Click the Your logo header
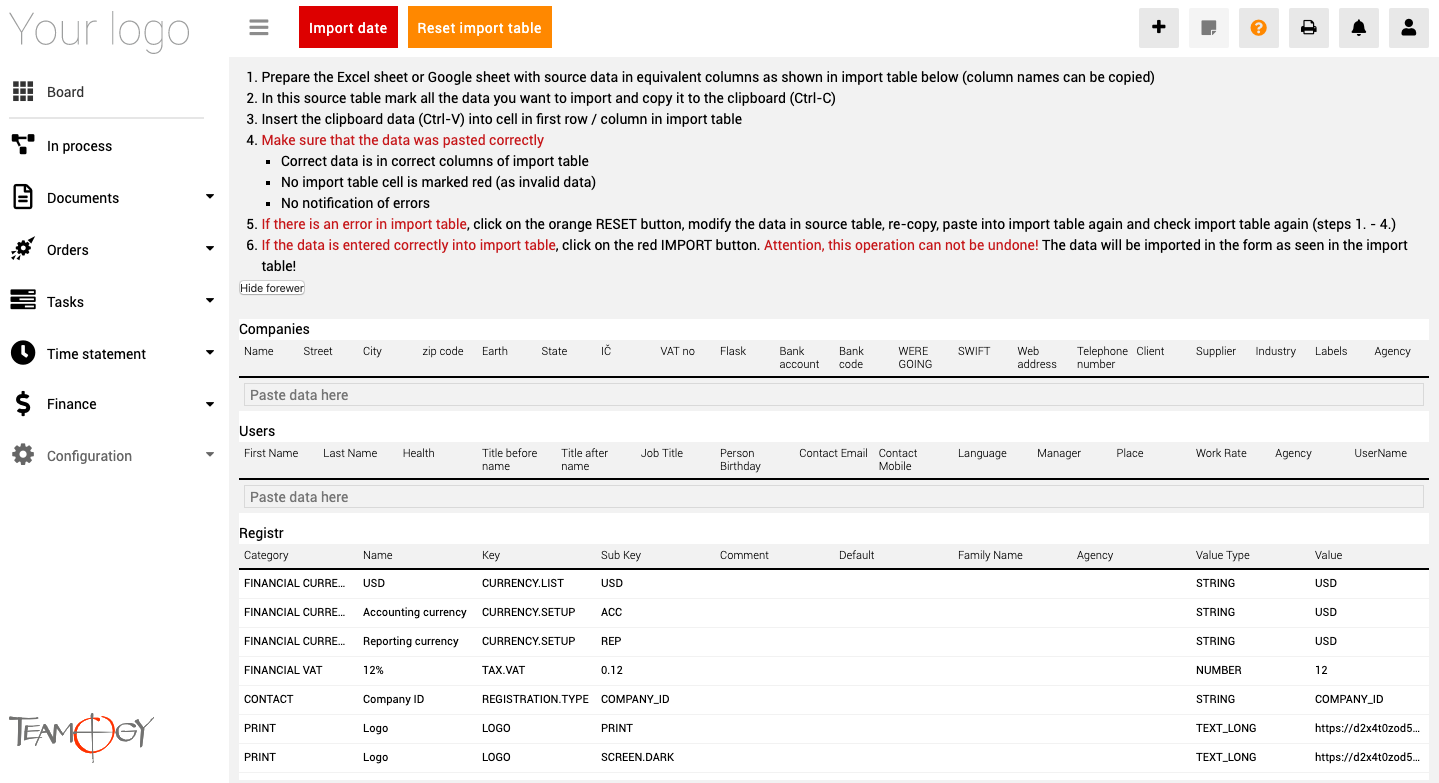 point(99,30)
